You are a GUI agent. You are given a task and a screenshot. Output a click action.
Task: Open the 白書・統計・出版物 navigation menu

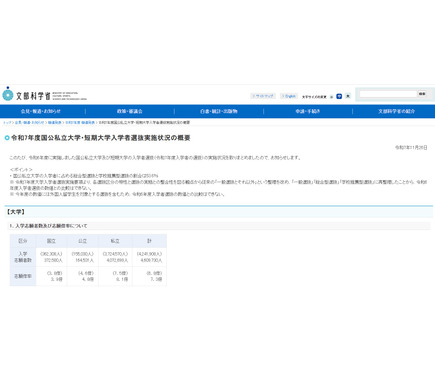click(x=219, y=111)
